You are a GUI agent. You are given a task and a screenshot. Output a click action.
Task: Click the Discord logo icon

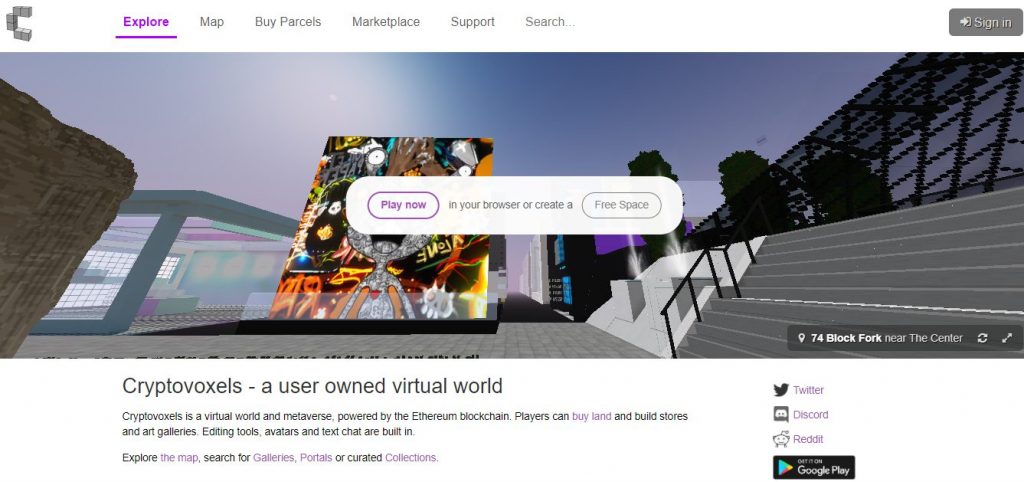tap(781, 415)
